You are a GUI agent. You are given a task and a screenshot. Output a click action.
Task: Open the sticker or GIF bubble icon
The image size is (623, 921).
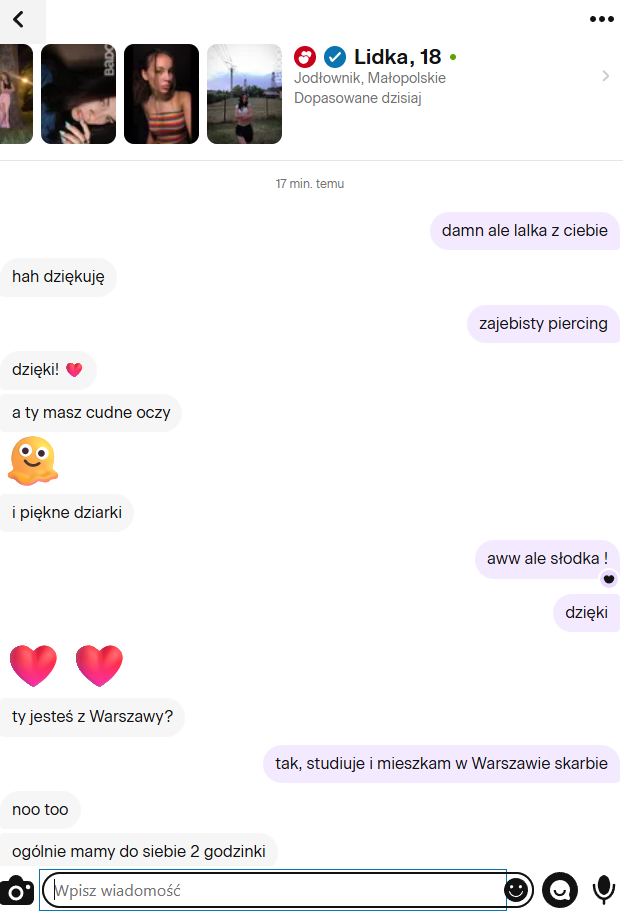point(560,890)
